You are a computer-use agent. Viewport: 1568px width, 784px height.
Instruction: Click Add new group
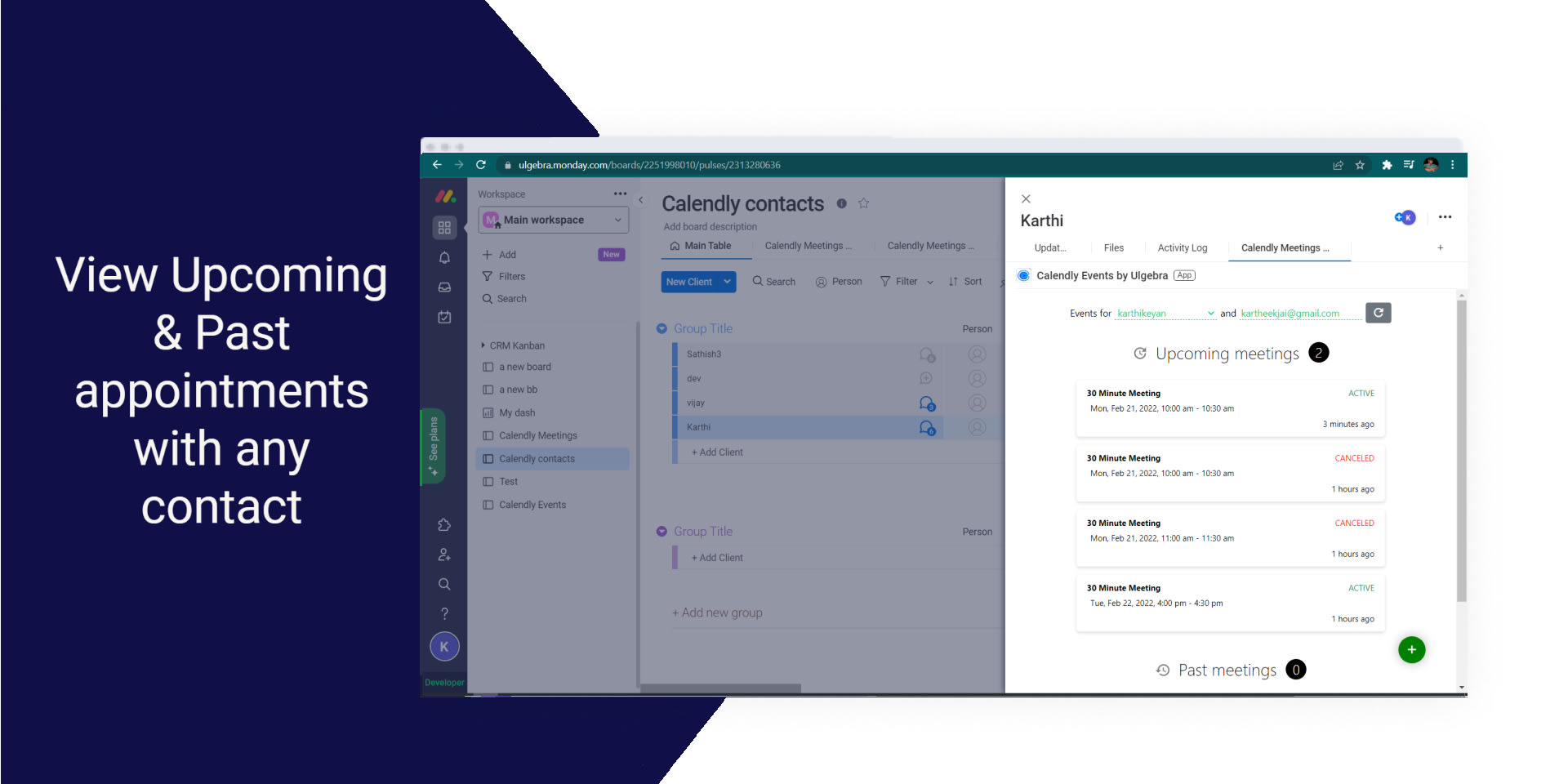[x=717, y=612]
